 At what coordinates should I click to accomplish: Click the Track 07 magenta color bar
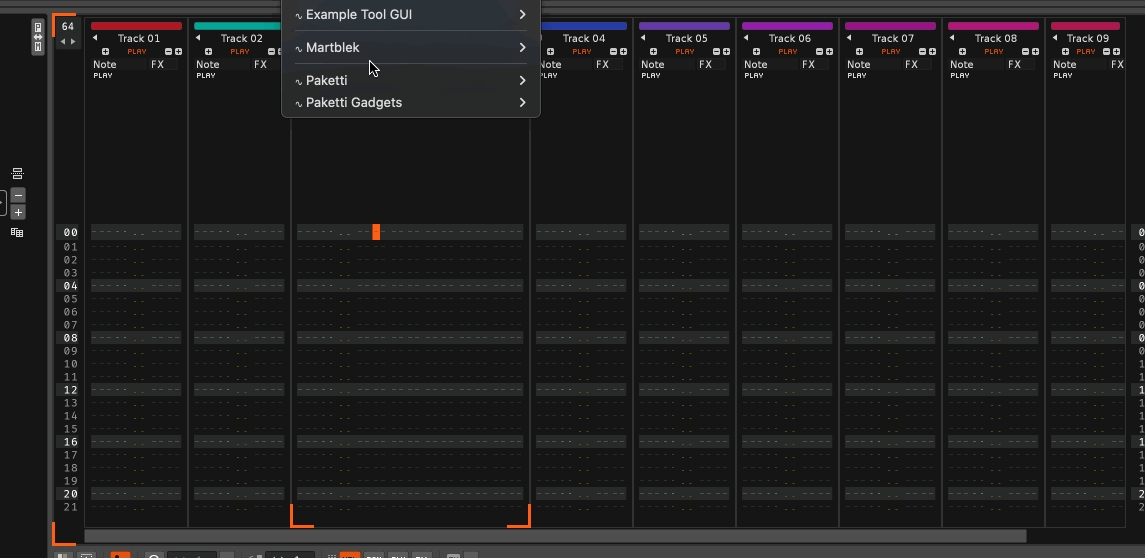pyautogui.click(x=890, y=26)
